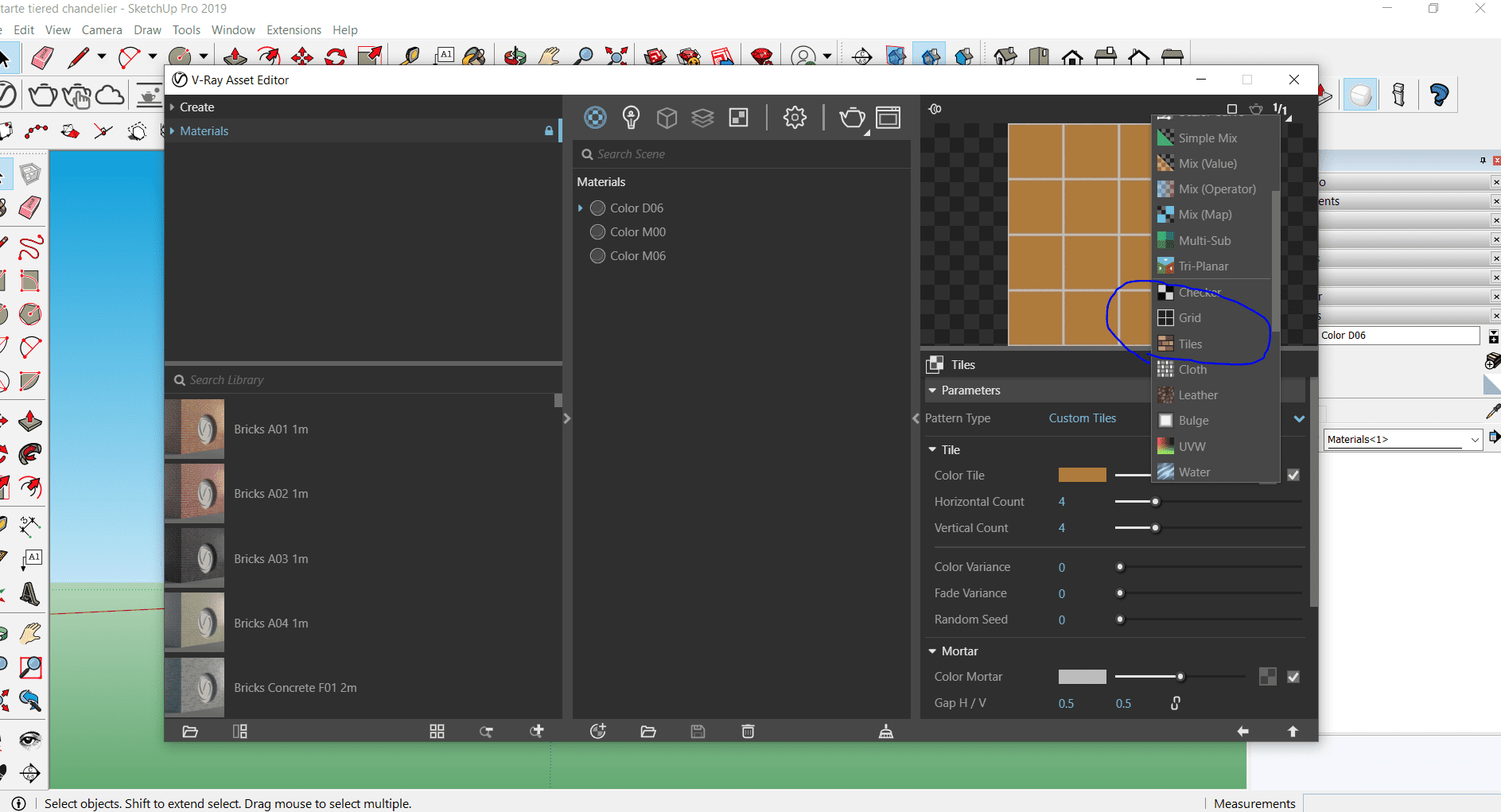Collapse the Mortar section

click(x=932, y=651)
